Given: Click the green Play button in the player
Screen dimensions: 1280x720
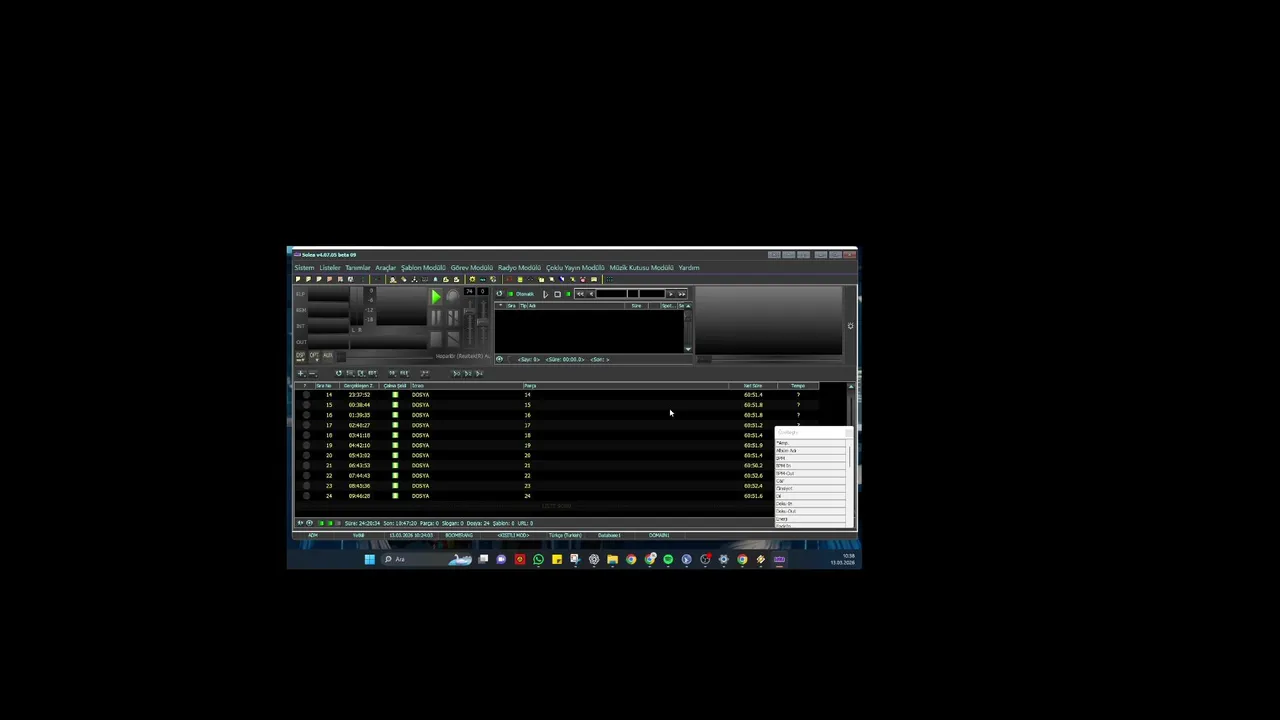Looking at the screenshot, I should point(436,297).
